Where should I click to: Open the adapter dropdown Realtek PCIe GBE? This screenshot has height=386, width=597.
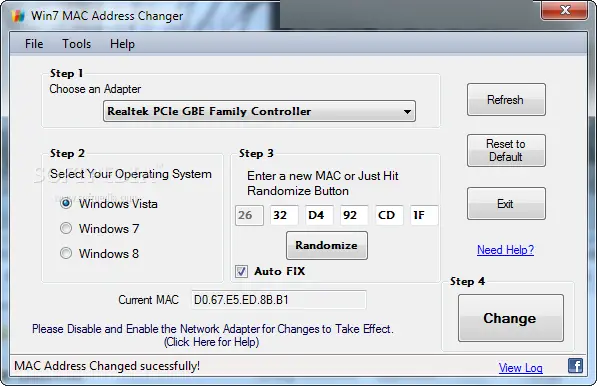[x=259, y=111]
